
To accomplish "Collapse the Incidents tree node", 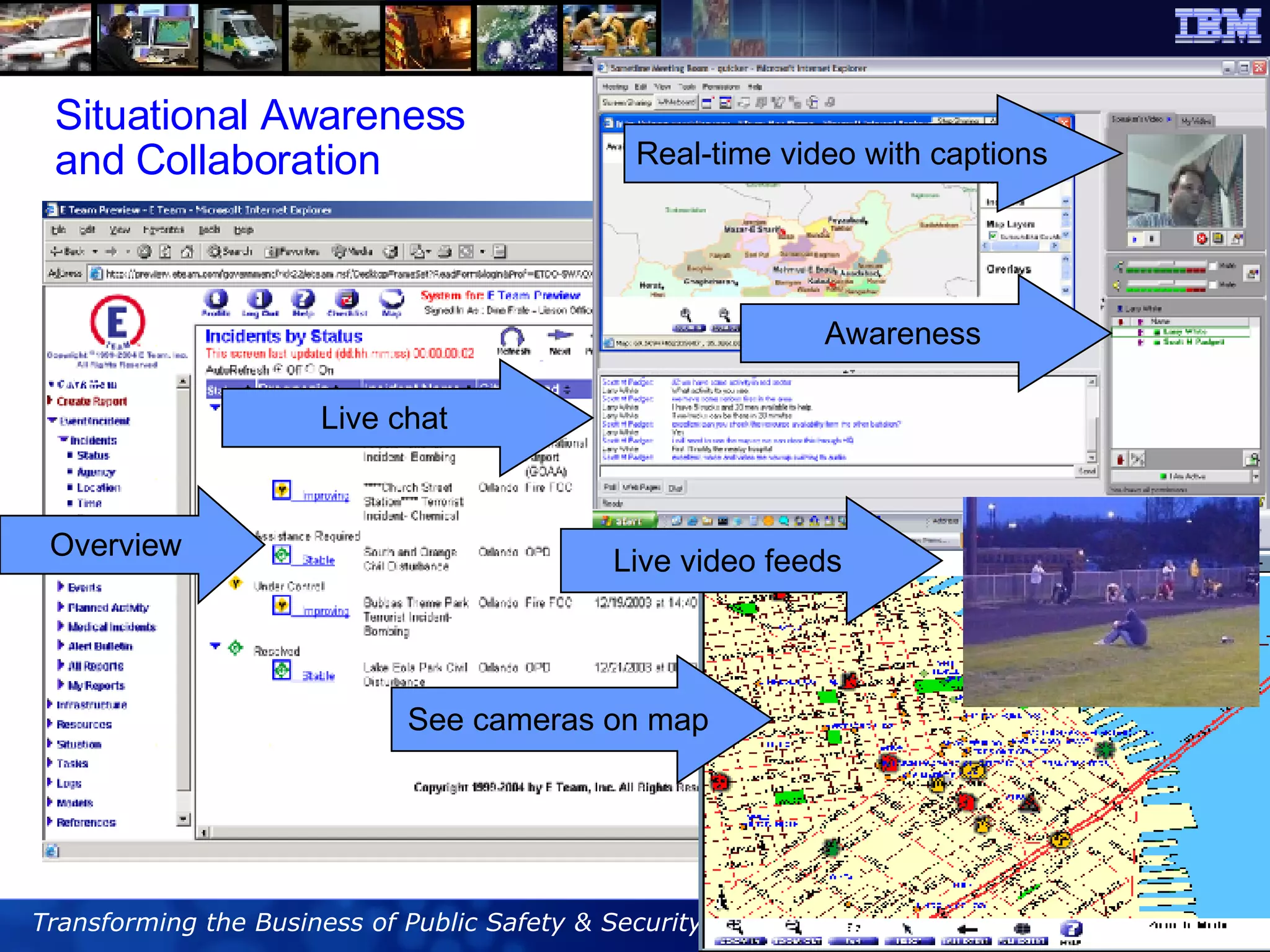I will click(x=63, y=439).
